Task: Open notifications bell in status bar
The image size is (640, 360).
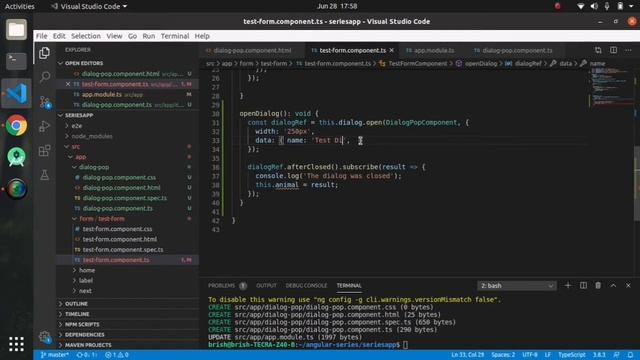Action: pyautogui.click(x=631, y=355)
